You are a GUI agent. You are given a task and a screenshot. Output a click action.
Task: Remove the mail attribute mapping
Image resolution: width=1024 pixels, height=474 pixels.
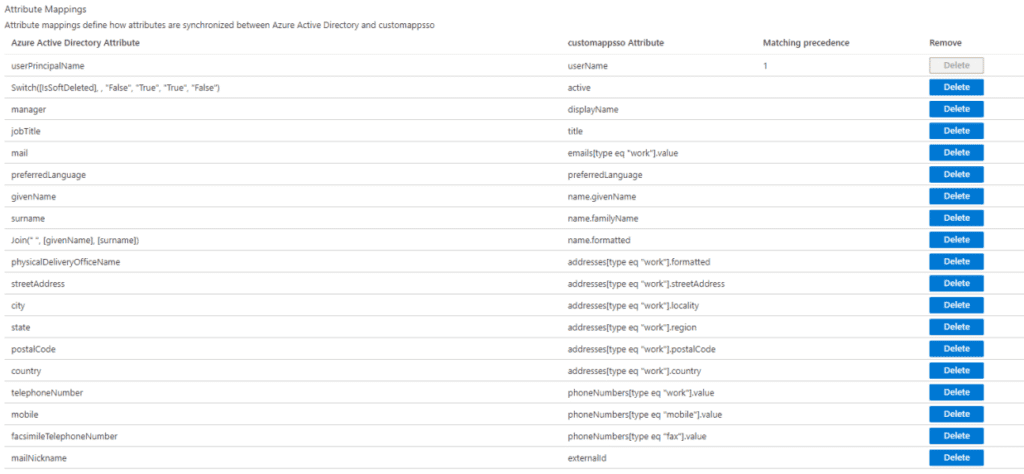click(x=956, y=153)
